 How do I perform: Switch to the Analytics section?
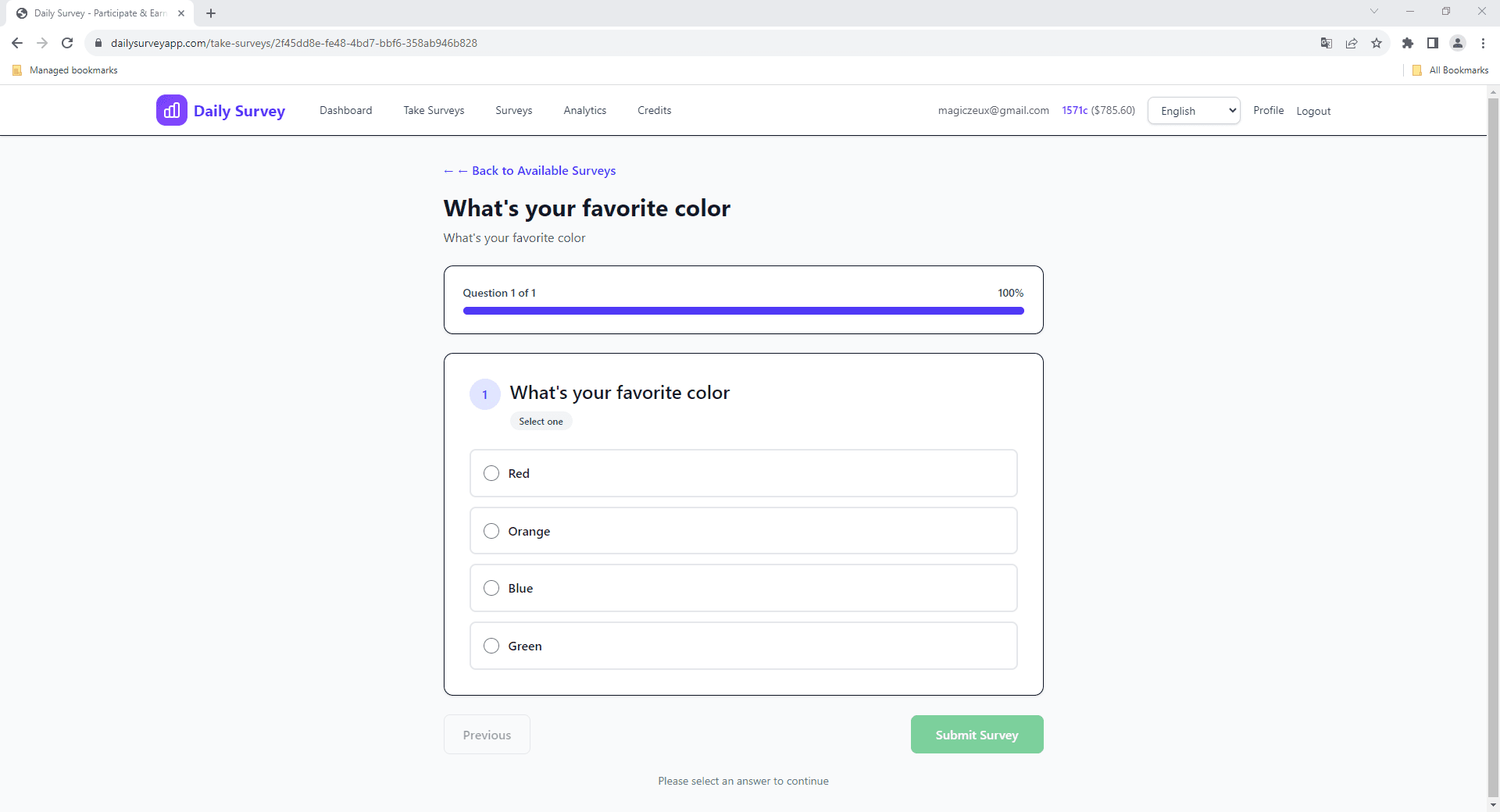[584, 110]
